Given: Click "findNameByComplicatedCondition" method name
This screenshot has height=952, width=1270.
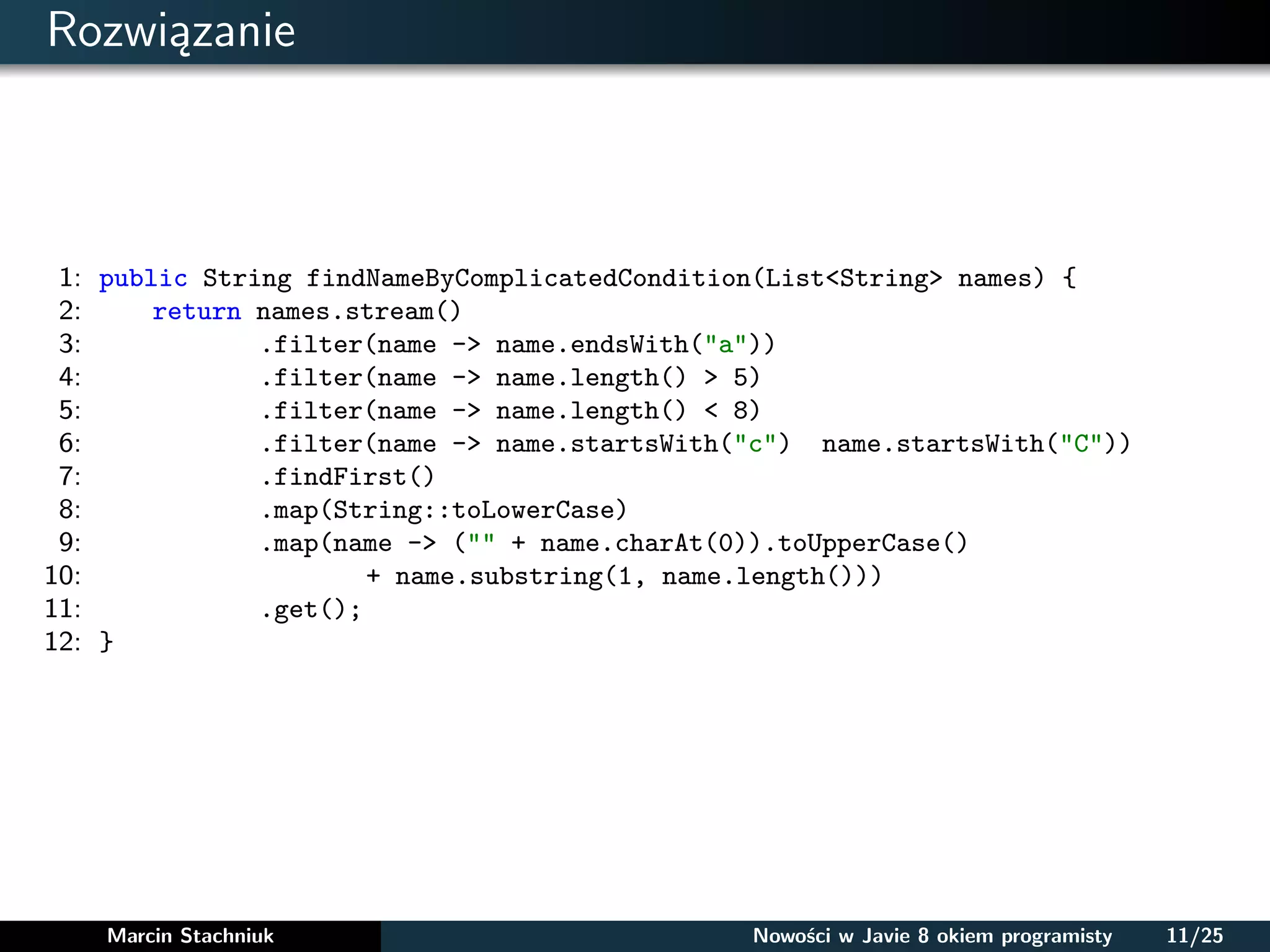Looking at the screenshot, I should (528, 279).
